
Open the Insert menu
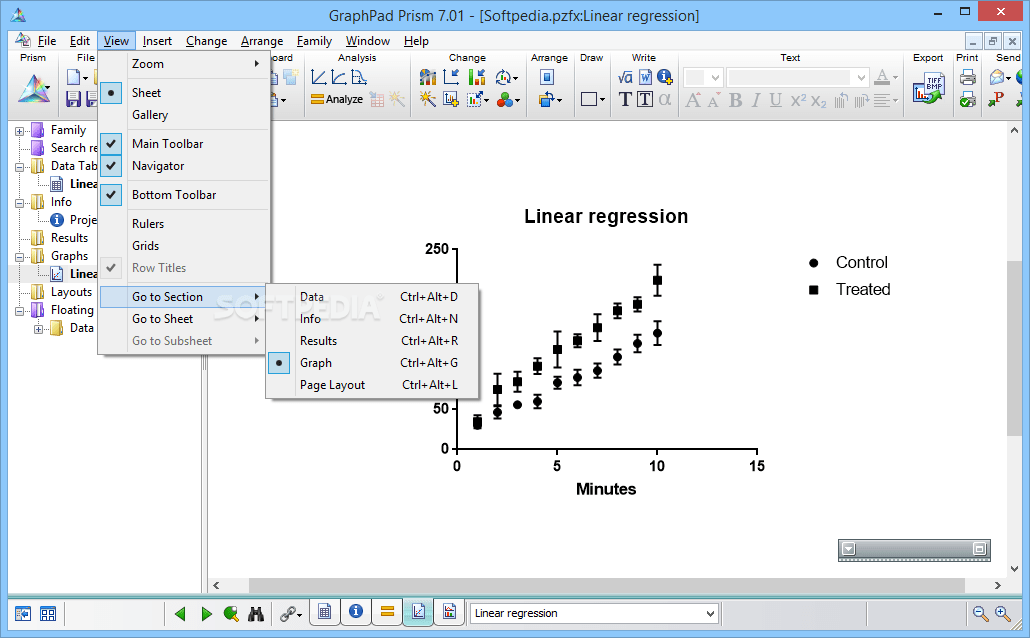point(157,41)
